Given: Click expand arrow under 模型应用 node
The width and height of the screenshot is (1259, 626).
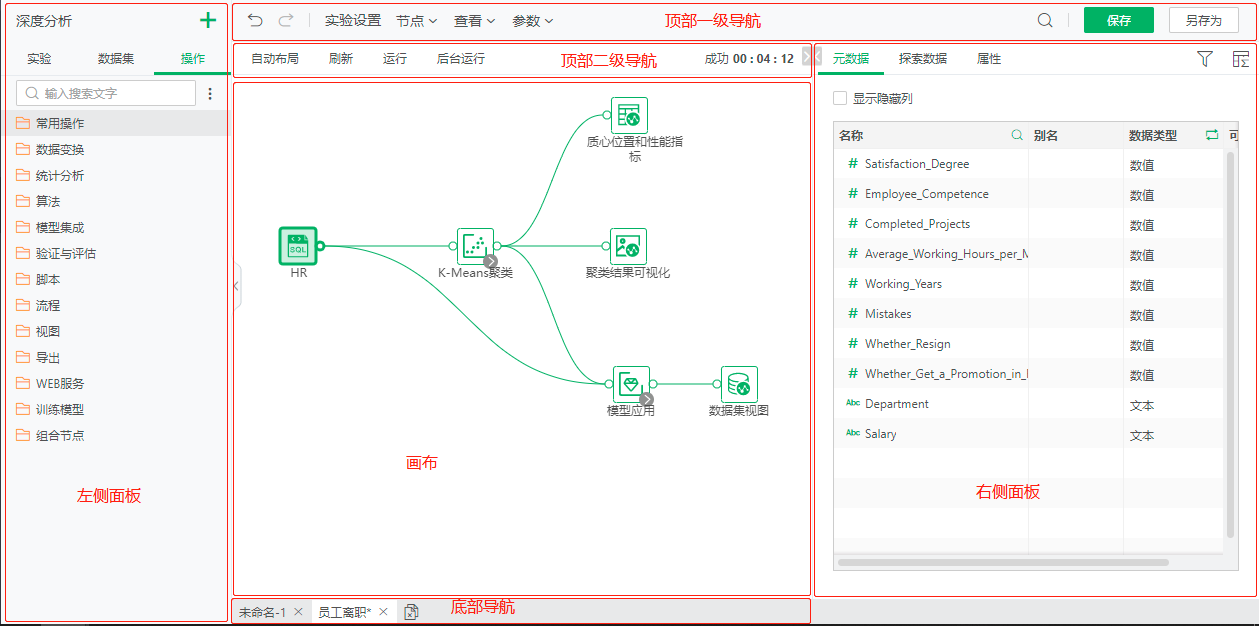Looking at the screenshot, I should (x=646, y=400).
